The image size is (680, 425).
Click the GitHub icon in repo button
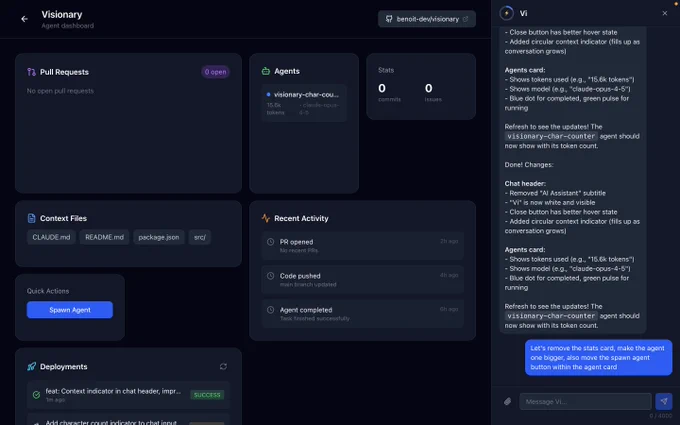click(x=389, y=19)
